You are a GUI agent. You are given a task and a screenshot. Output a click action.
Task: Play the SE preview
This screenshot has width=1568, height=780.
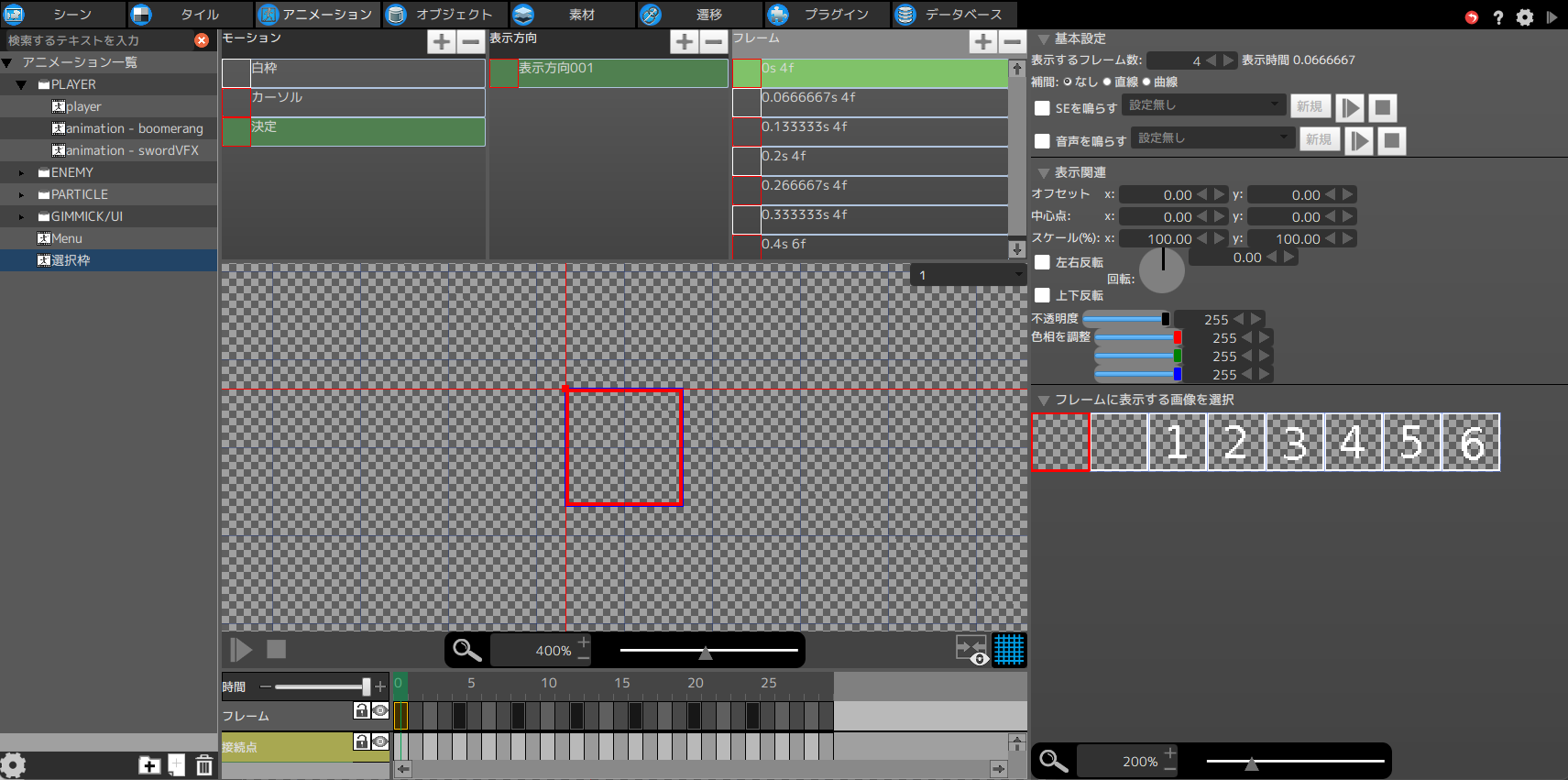pos(1350,108)
